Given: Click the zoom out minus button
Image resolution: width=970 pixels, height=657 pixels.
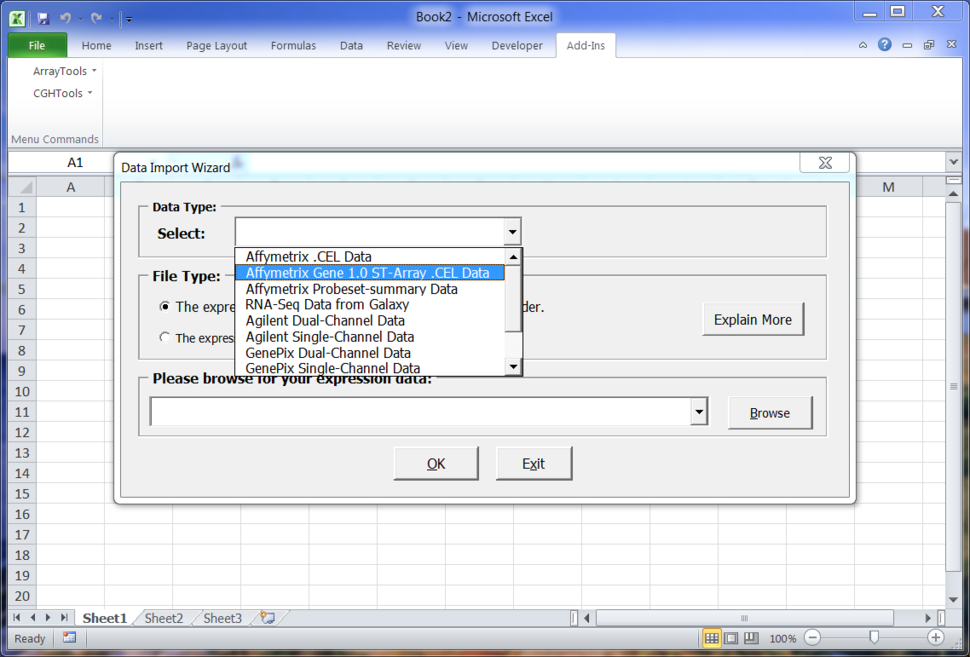Looking at the screenshot, I should pos(812,638).
